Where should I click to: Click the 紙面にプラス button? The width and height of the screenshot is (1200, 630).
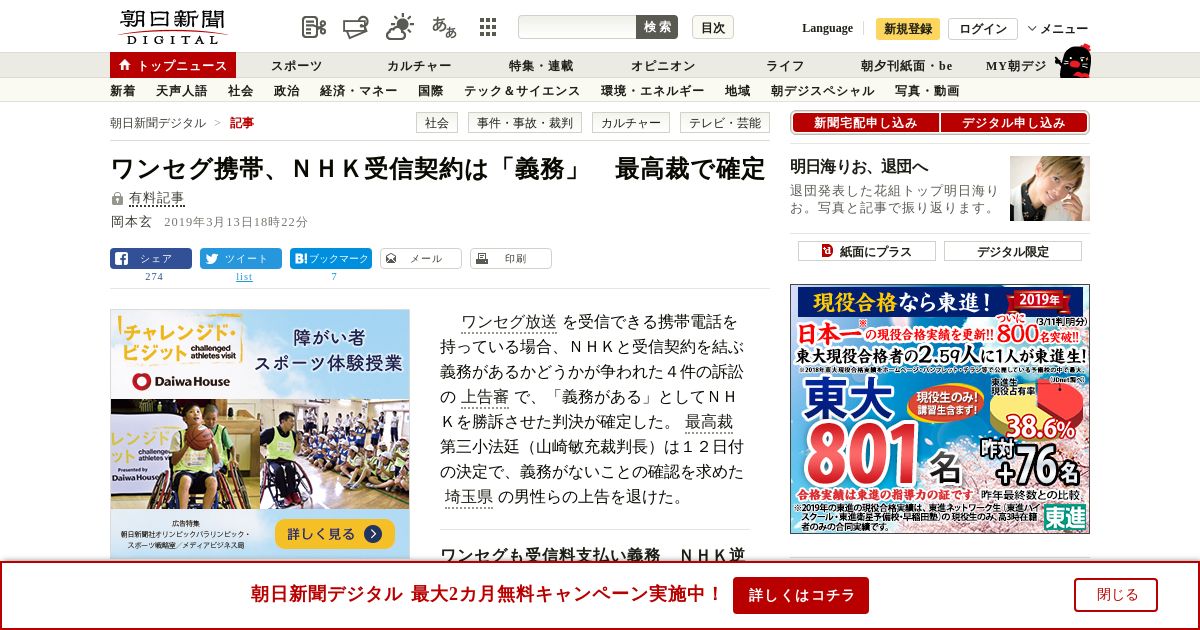point(867,251)
